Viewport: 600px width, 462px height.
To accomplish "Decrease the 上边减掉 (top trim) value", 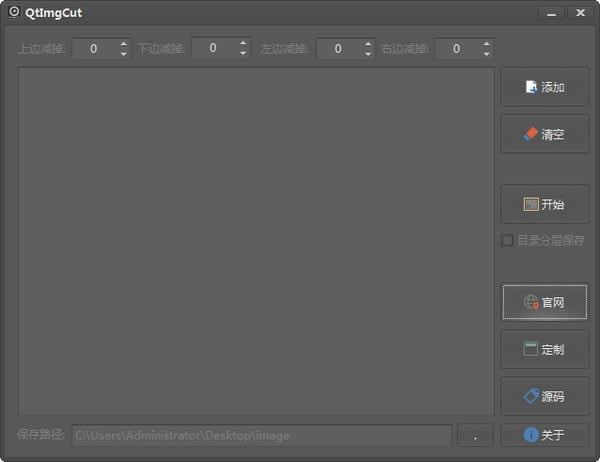I will click(x=124, y=53).
